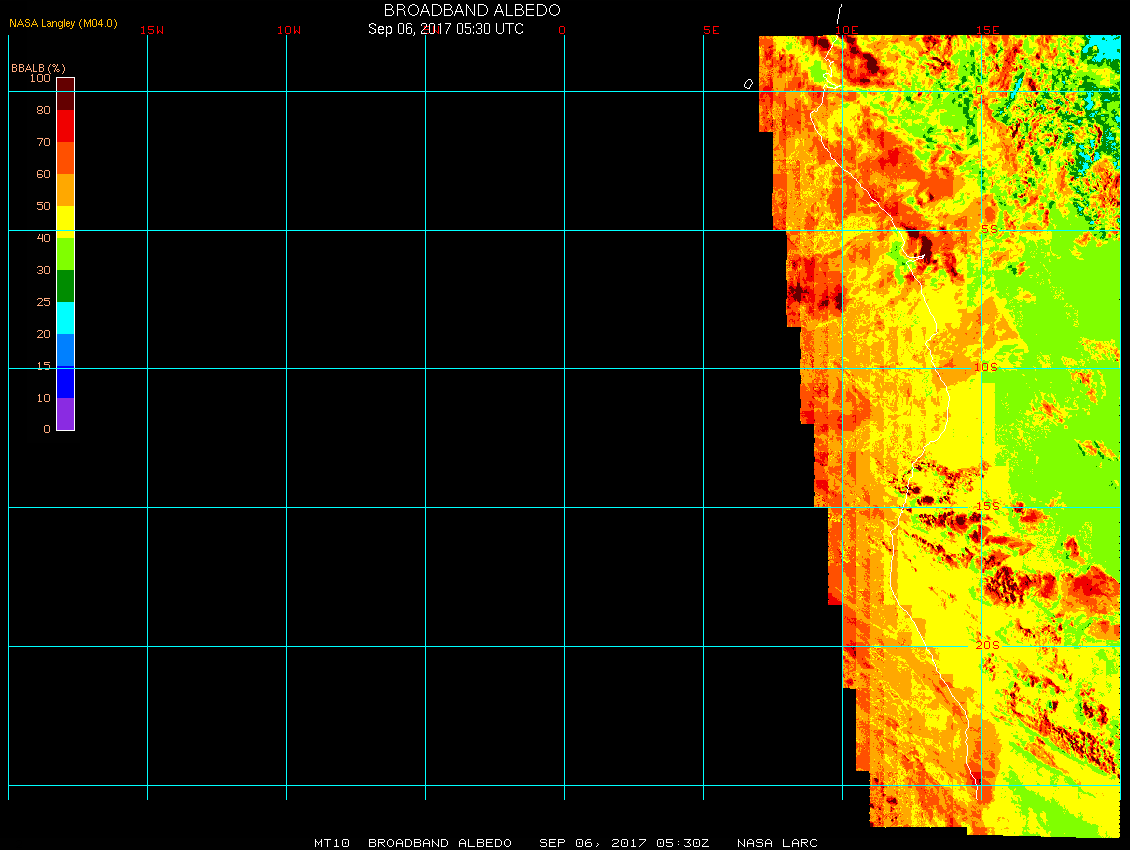Click the dark maroon 80-100% albedo swatch
Image resolution: width=1130 pixels, height=850 pixels.
tap(65, 94)
